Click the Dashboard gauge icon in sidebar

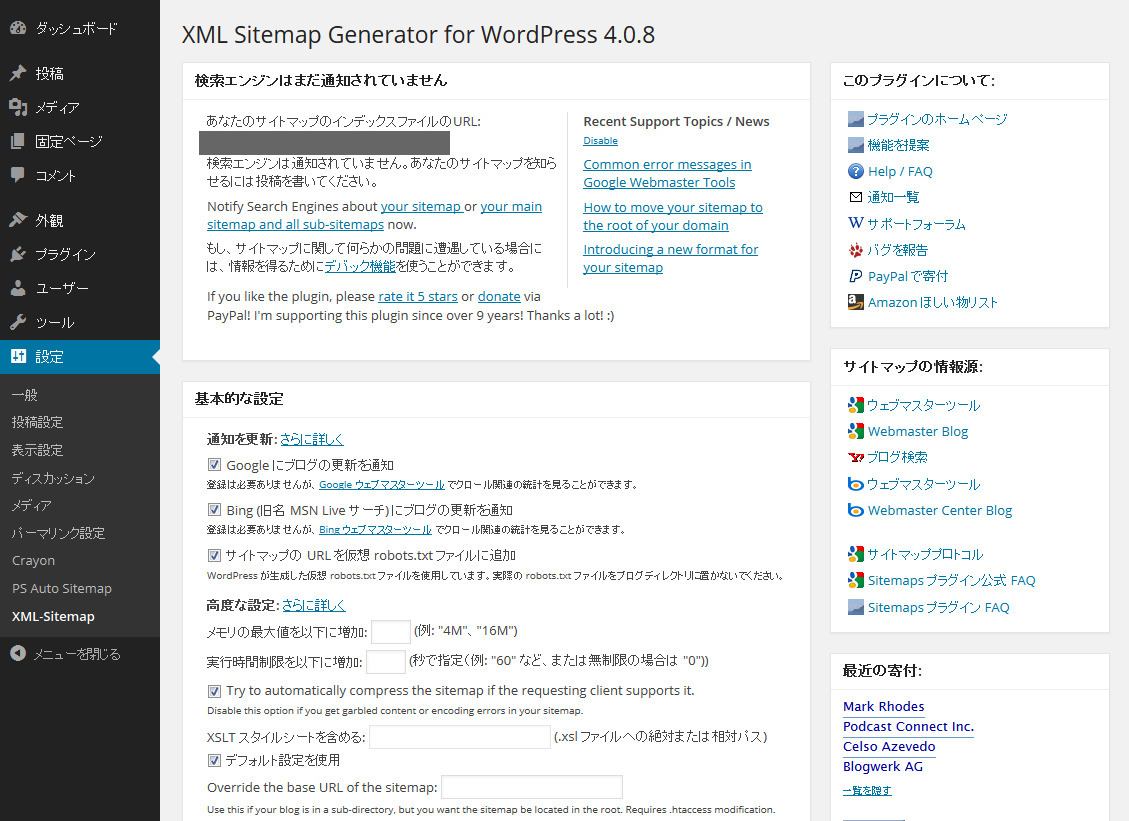click(x=18, y=28)
